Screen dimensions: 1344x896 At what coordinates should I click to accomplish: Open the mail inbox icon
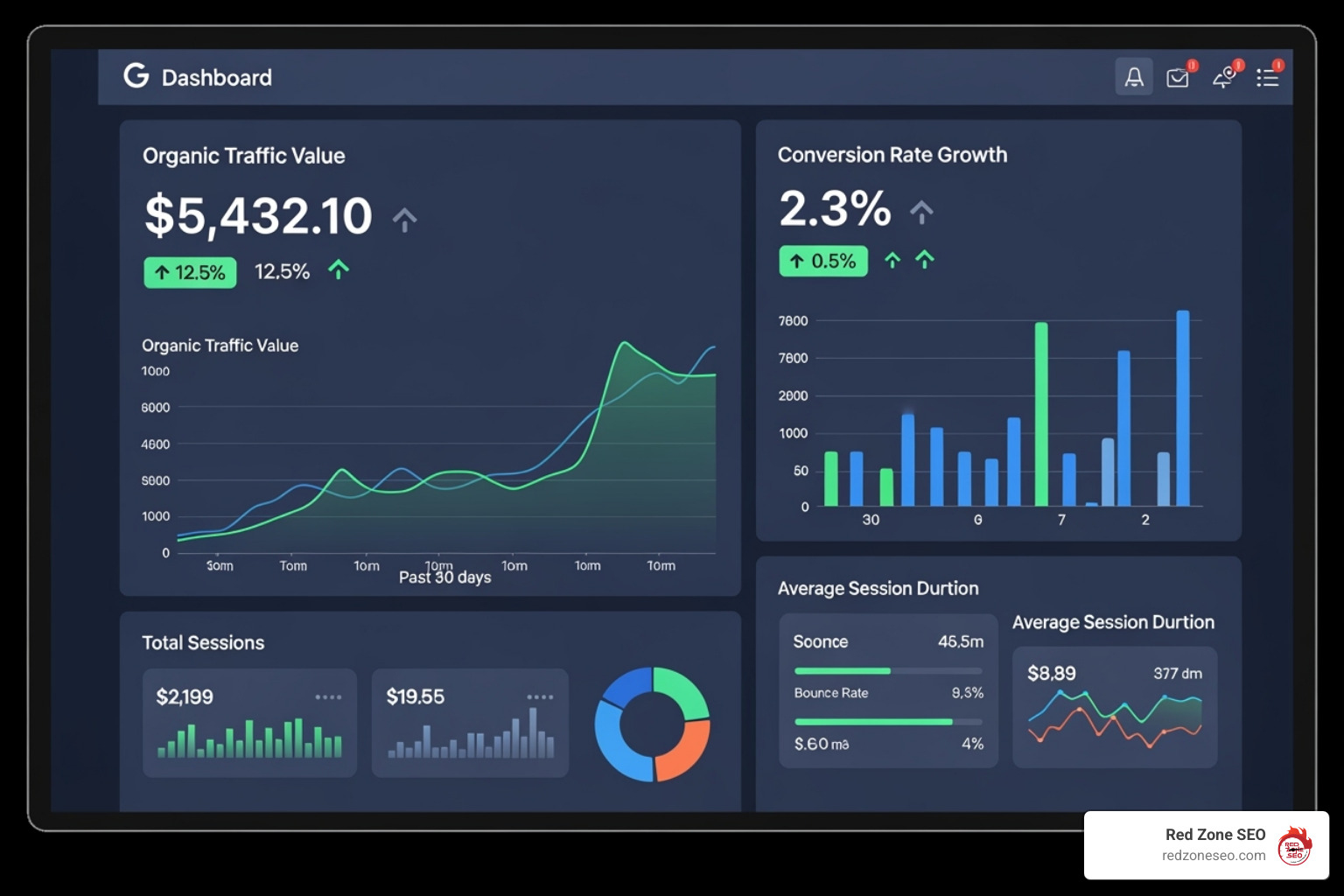point(1178,78)
